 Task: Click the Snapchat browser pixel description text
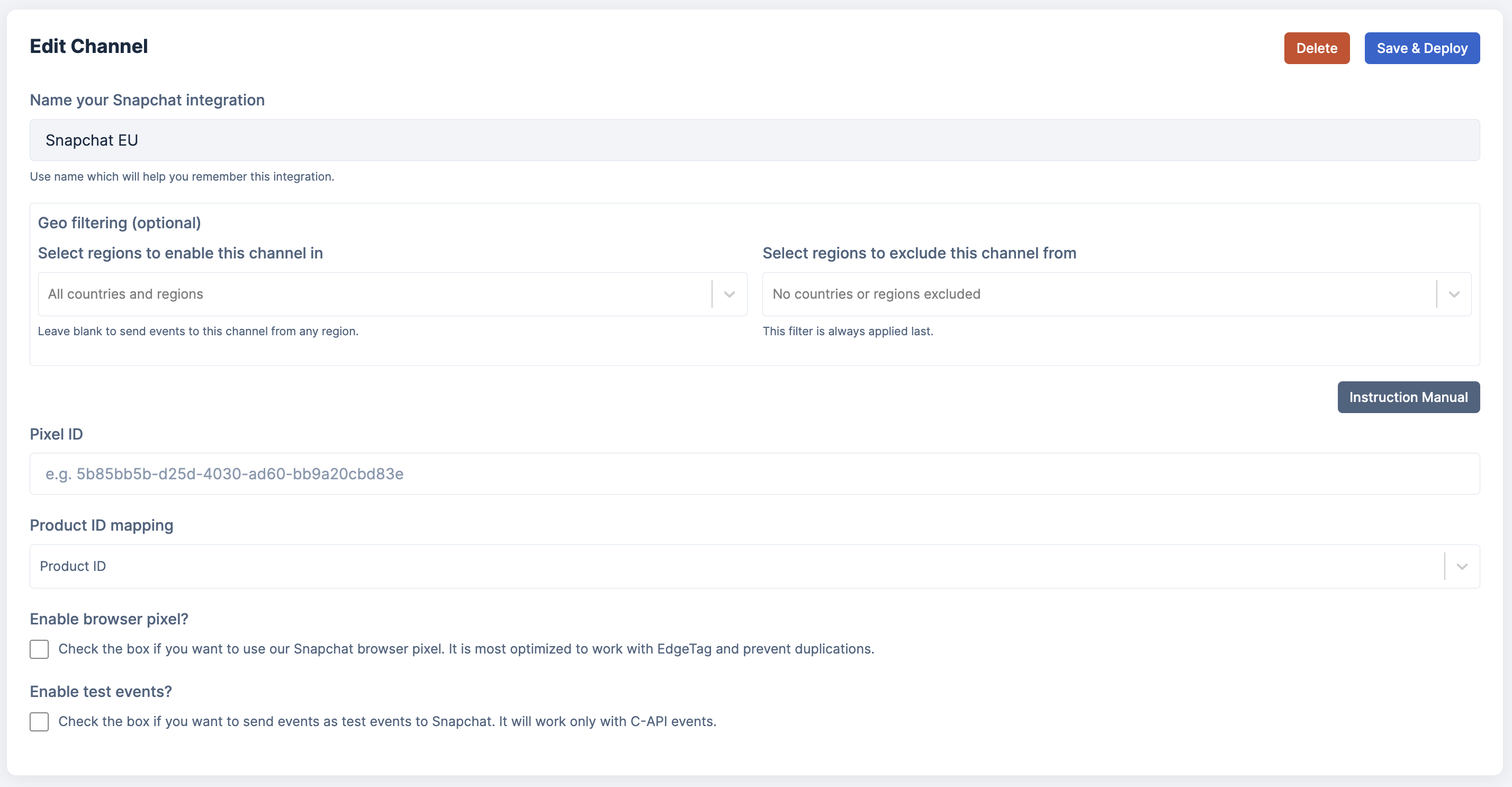pos(466,649)
